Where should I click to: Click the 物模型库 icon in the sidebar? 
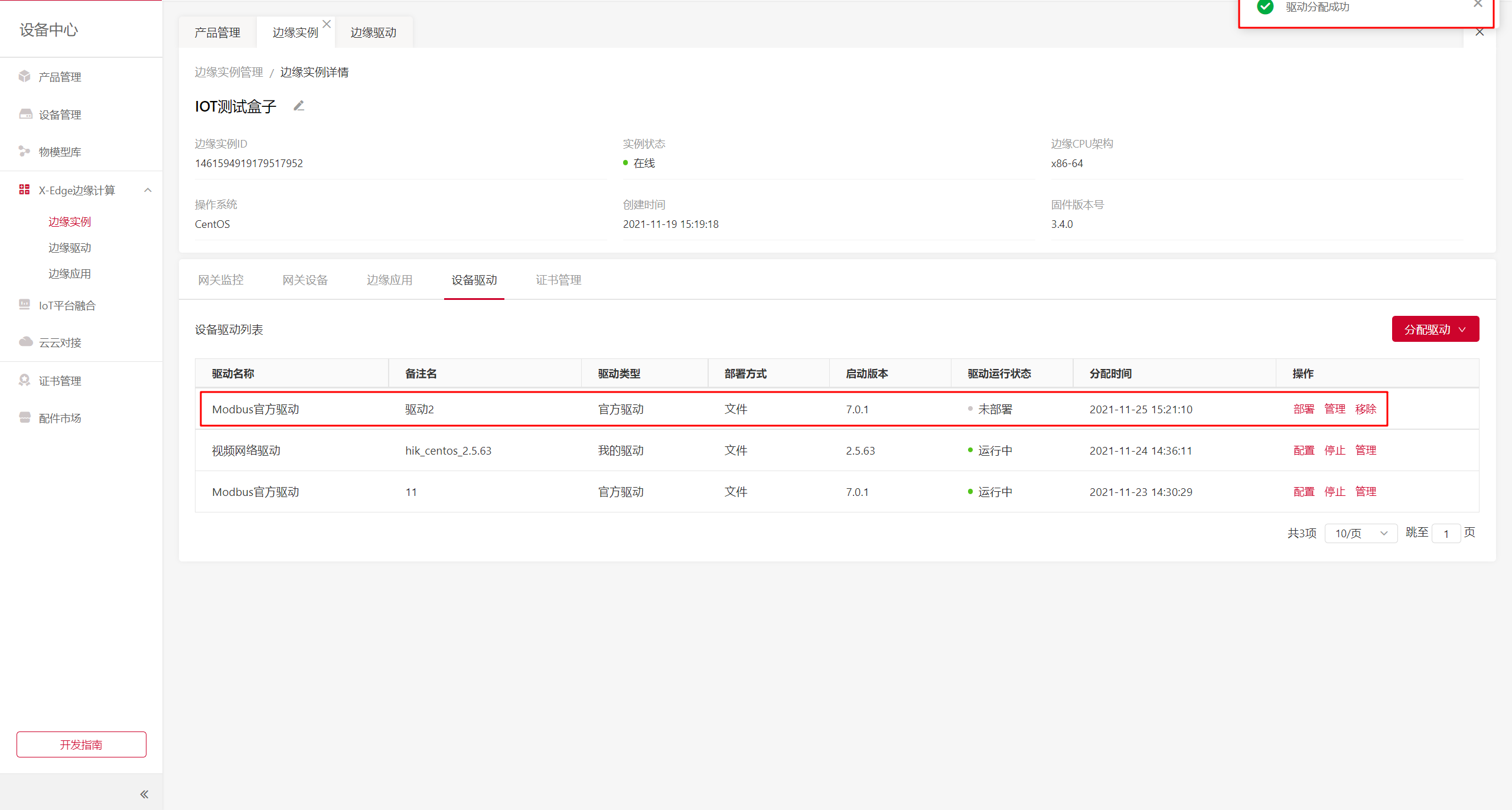[x=24, y=151]
